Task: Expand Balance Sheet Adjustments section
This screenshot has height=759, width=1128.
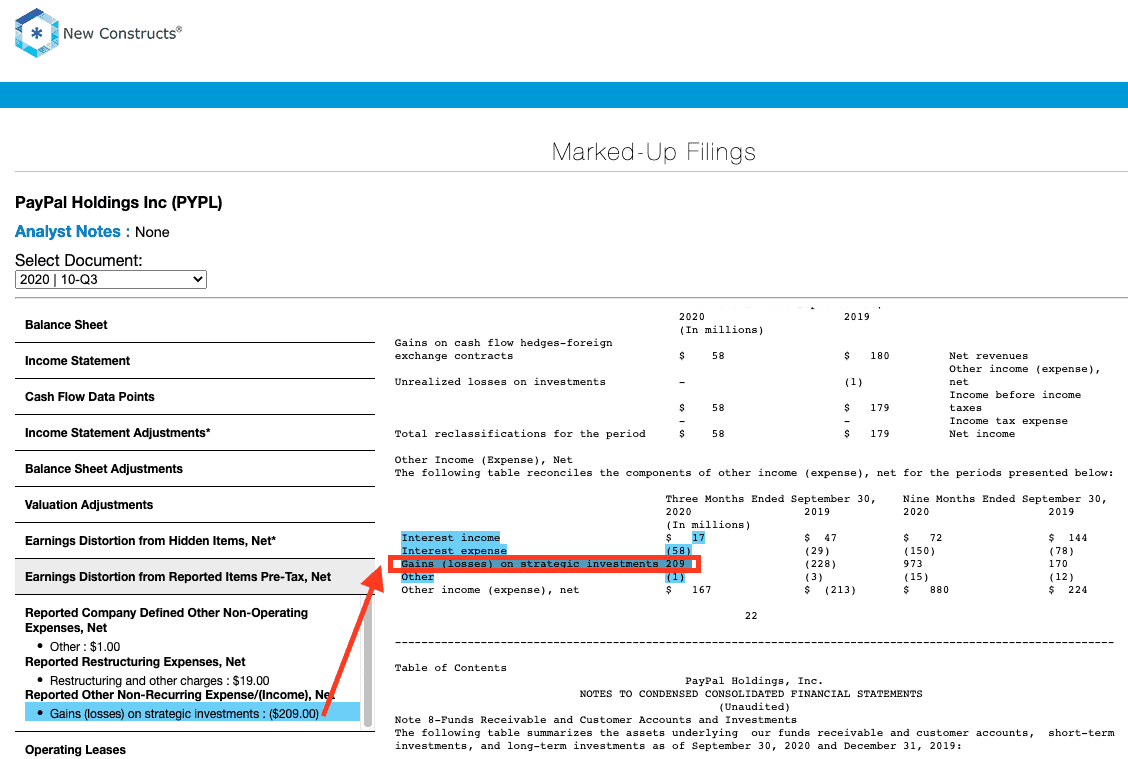Action: pos(195,469)
